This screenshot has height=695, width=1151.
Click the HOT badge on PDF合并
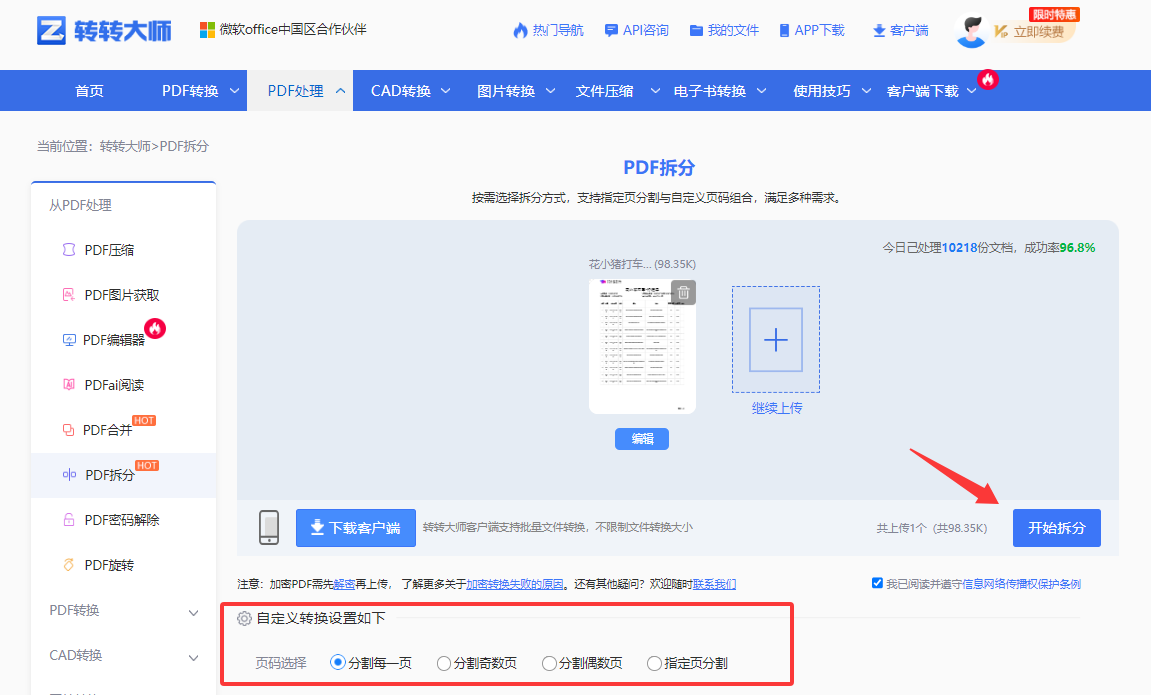[x=144, y=421]
